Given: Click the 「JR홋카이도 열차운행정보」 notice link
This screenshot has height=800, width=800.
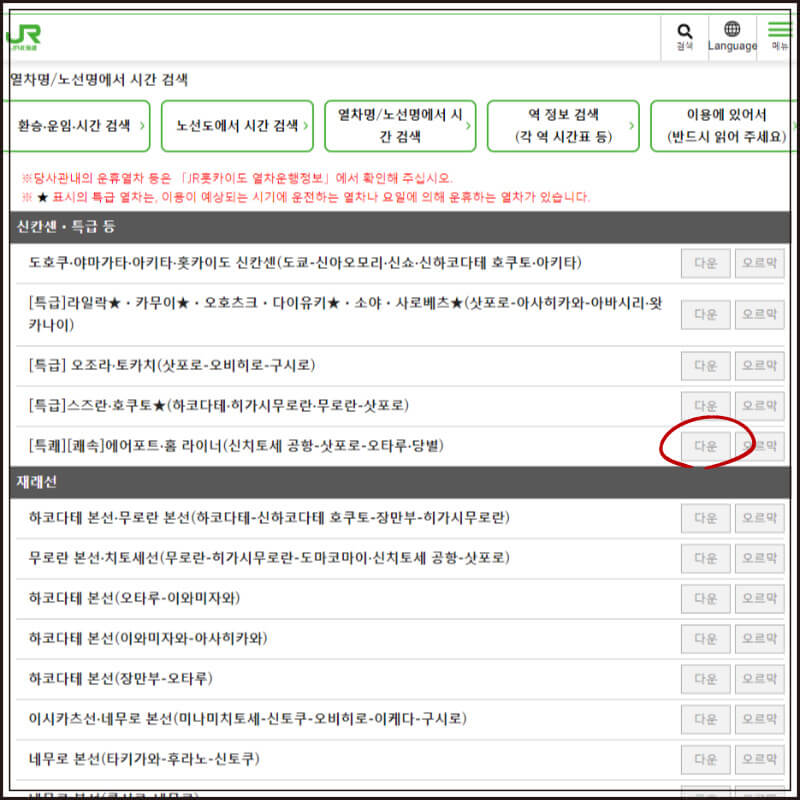Looking at the screenshot, I should coord(255,178).
